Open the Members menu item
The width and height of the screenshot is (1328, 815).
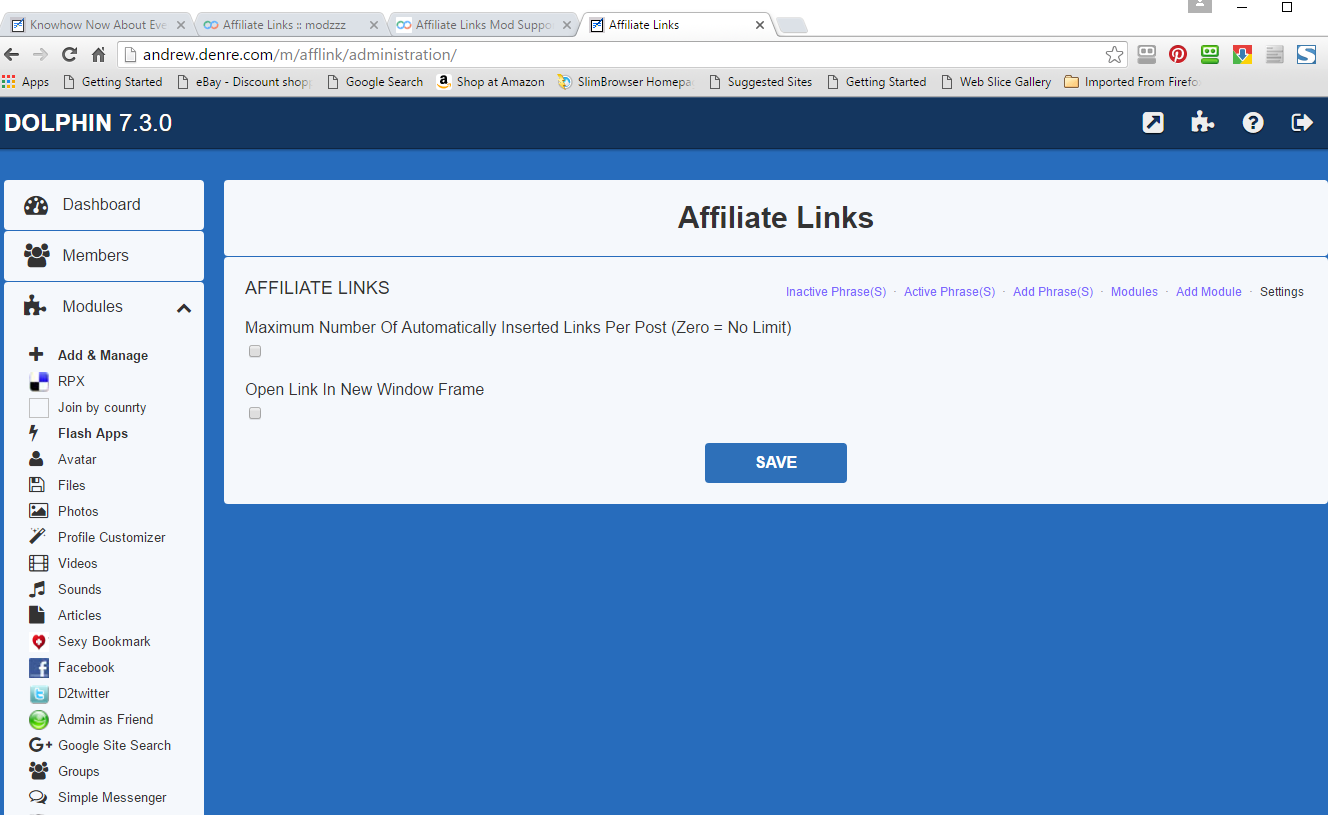(104, 256)
